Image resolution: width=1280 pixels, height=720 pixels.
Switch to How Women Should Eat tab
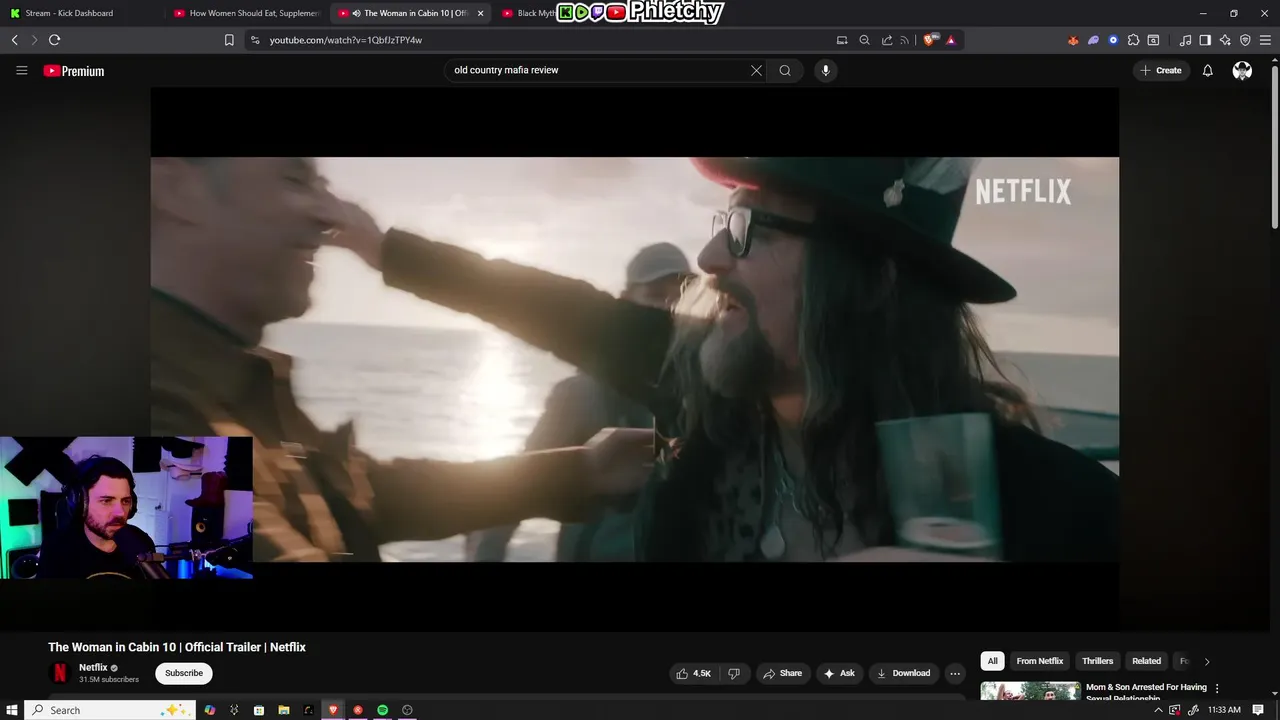click(x=246, y=13)
